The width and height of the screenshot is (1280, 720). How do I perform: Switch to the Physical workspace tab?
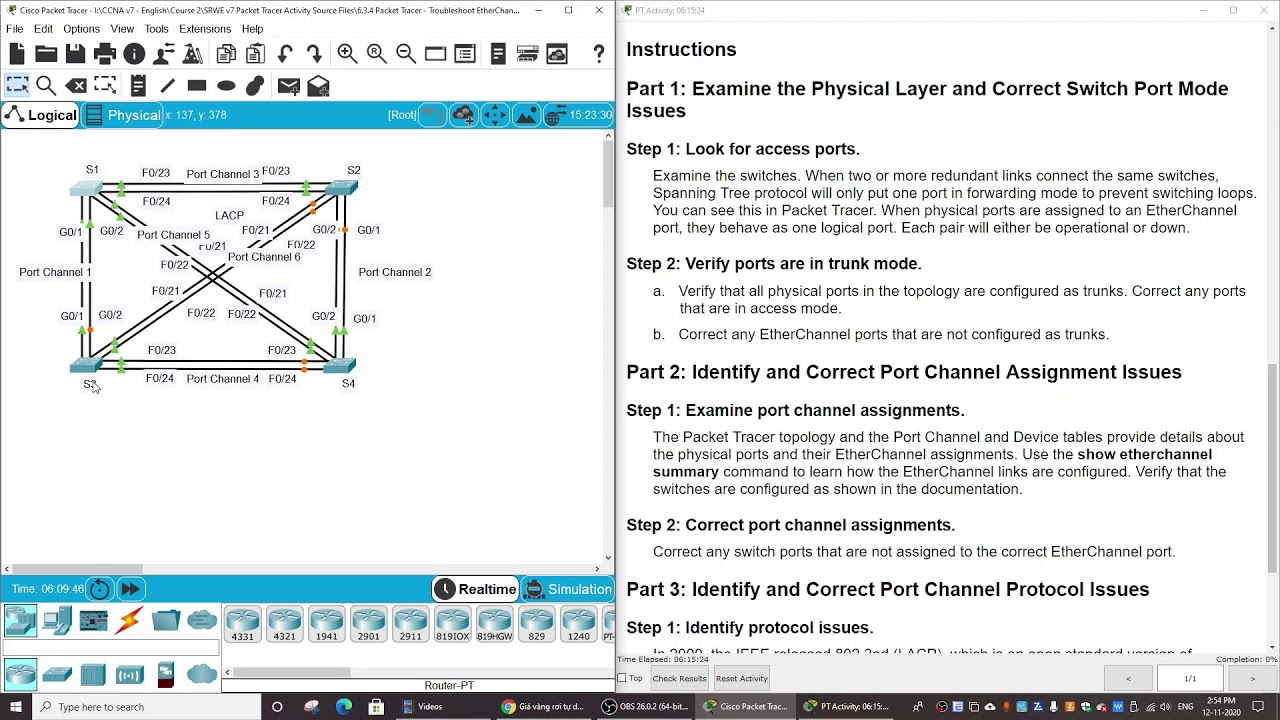(x=122, y=115)
